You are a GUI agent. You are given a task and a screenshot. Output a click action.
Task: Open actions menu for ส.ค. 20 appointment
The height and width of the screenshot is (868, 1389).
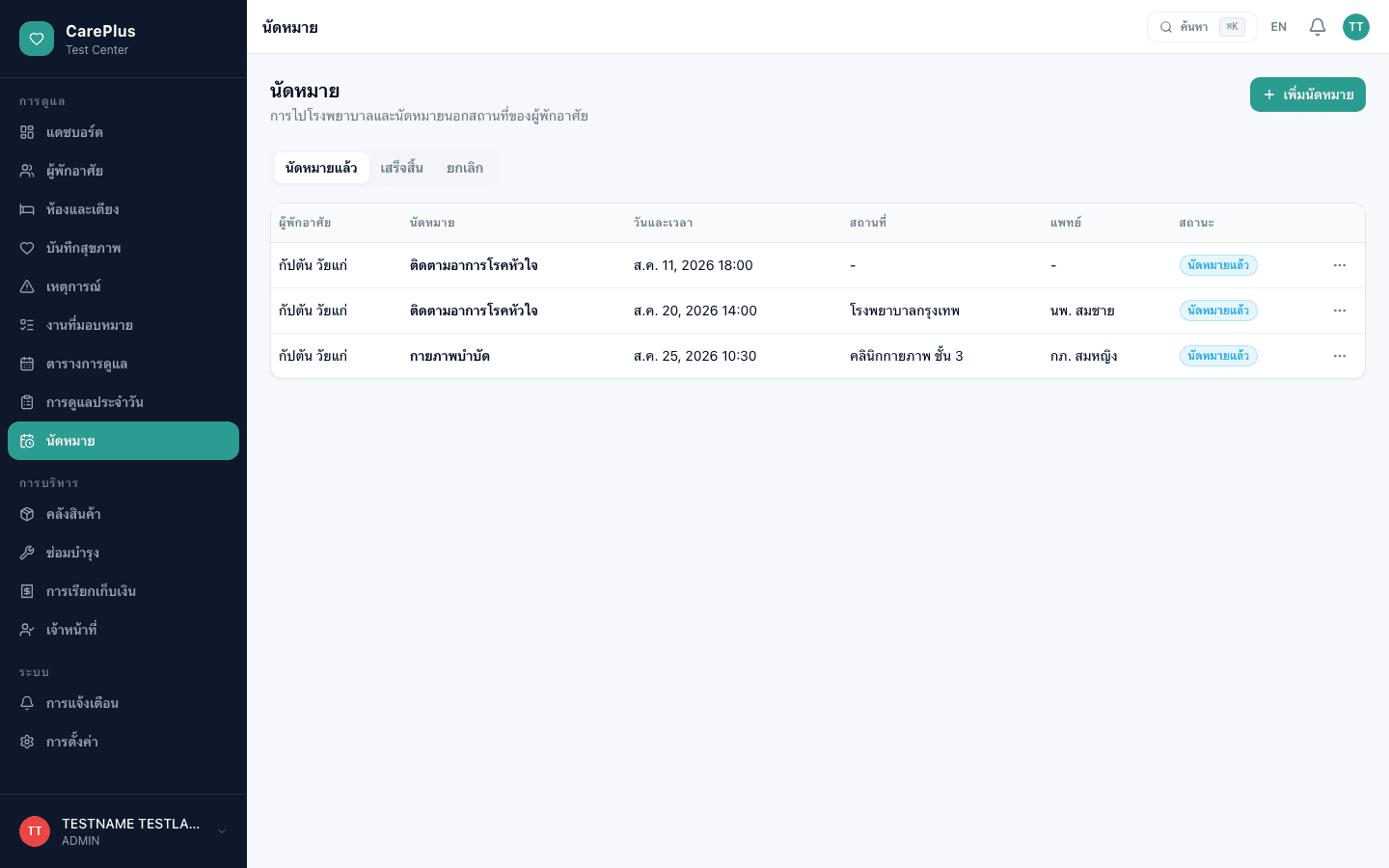pyautogui.click(x=1340, y=311)
